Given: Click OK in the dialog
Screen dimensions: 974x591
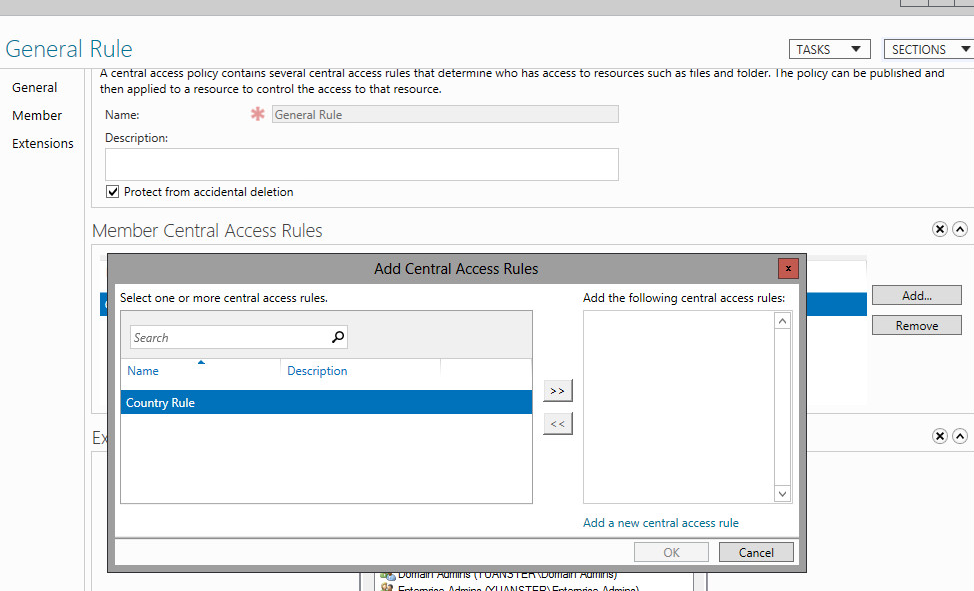Looking at the screenshot, I should tap(671, 552).
